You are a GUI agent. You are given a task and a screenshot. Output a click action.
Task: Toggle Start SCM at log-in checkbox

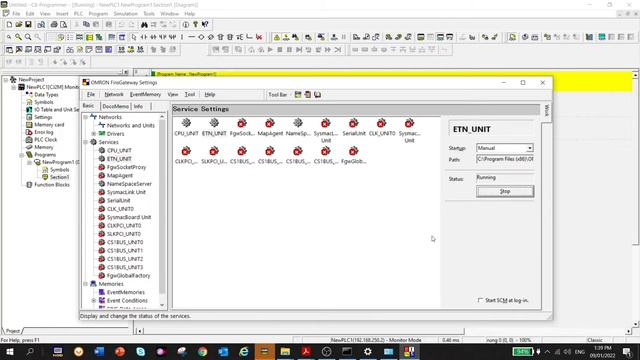pyautogui.click(x=480, y=300)
